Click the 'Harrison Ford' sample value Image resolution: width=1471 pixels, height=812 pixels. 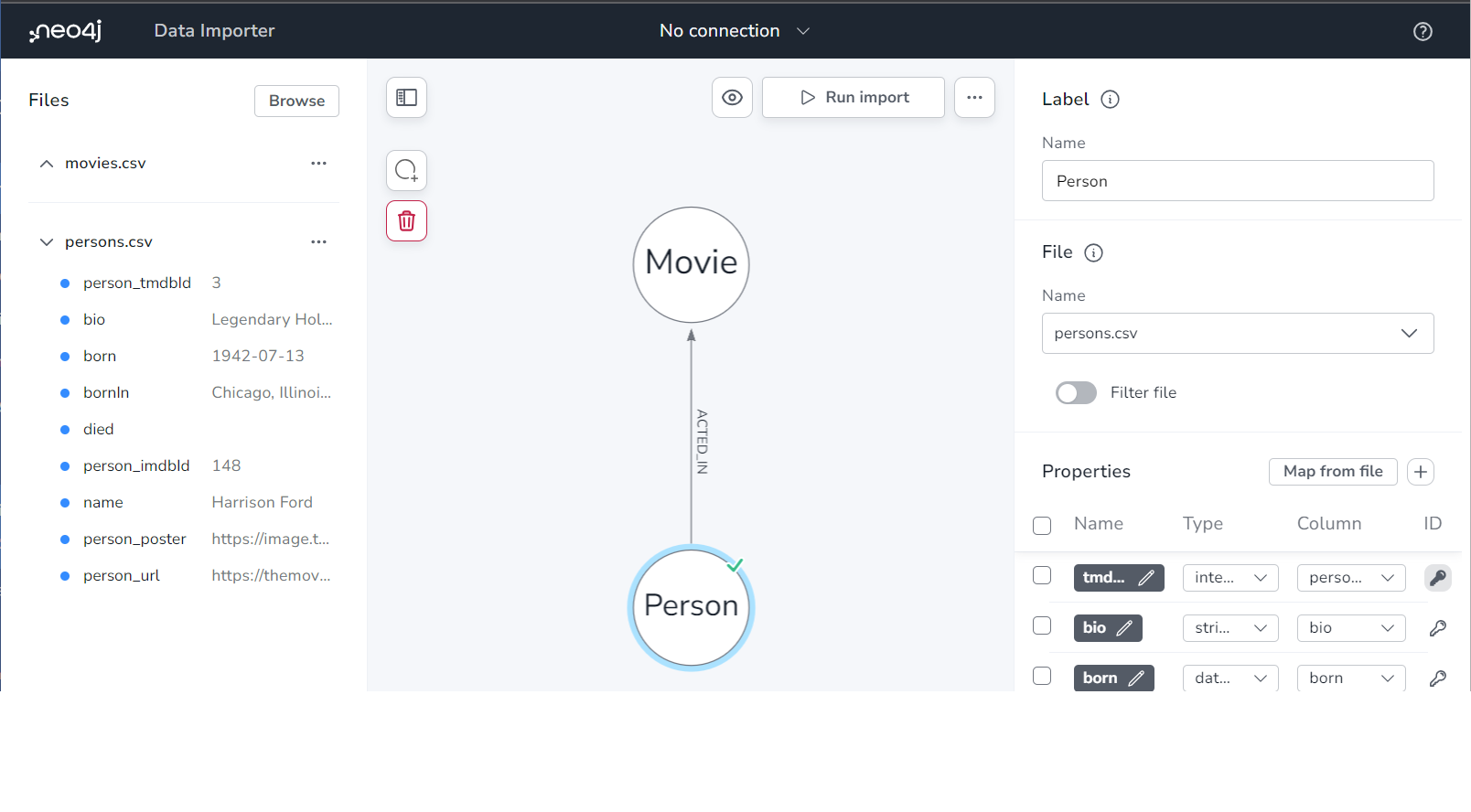[x=263, y=502]
